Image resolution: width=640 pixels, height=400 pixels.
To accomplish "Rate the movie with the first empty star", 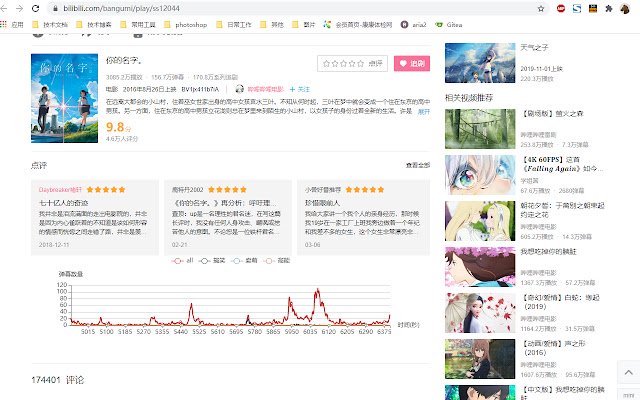I will pos(326,63).
